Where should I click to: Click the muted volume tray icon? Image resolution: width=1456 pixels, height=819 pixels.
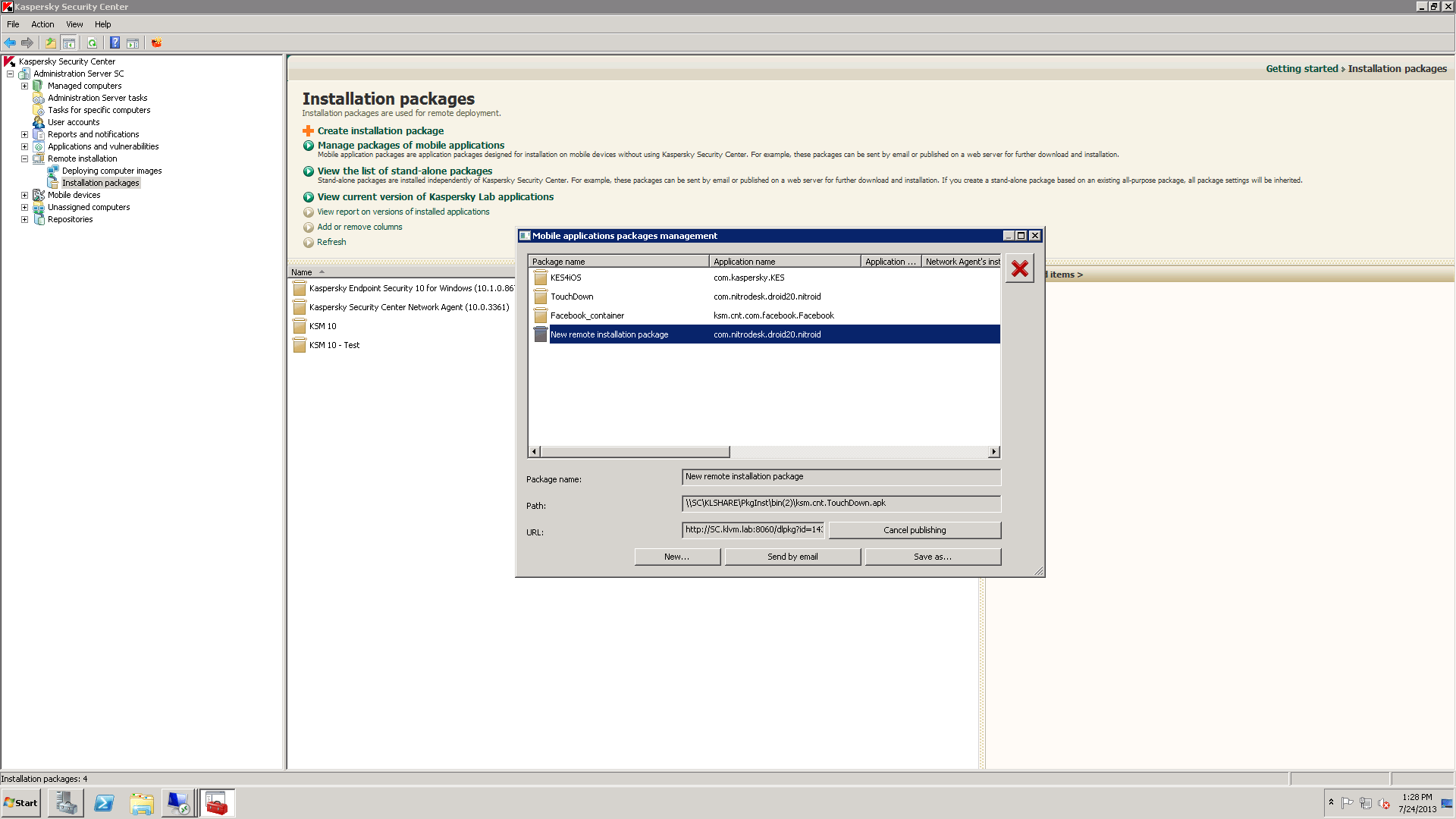(x=1384, y=803)
